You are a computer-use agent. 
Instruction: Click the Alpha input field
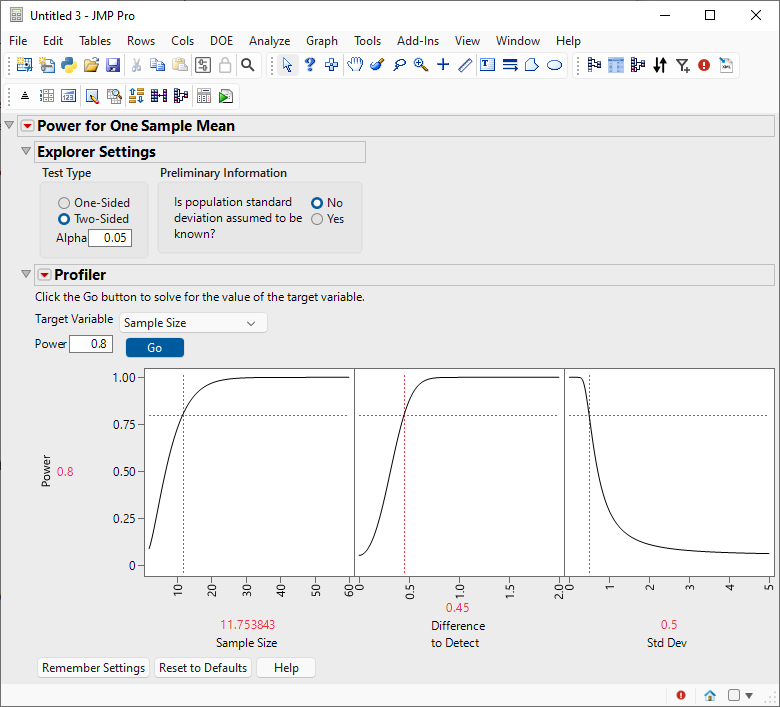110,238
